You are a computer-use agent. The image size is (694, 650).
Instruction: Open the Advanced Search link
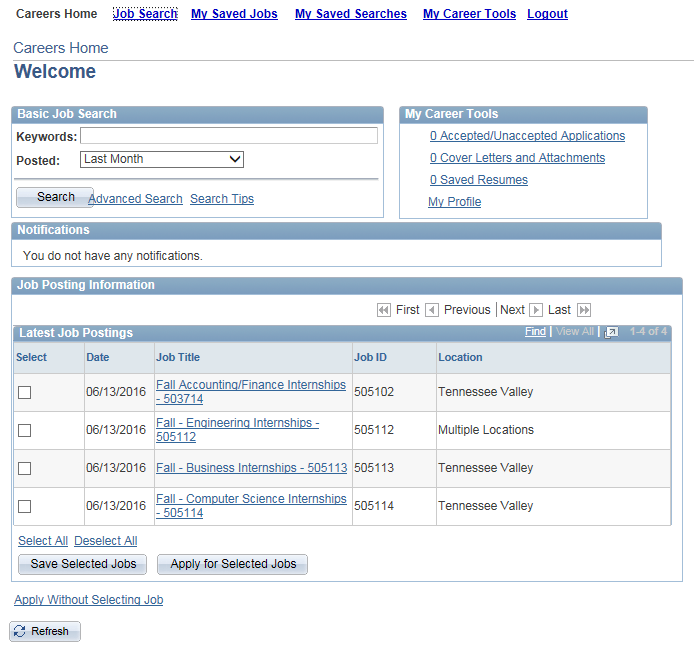click(x=135, y=199)
